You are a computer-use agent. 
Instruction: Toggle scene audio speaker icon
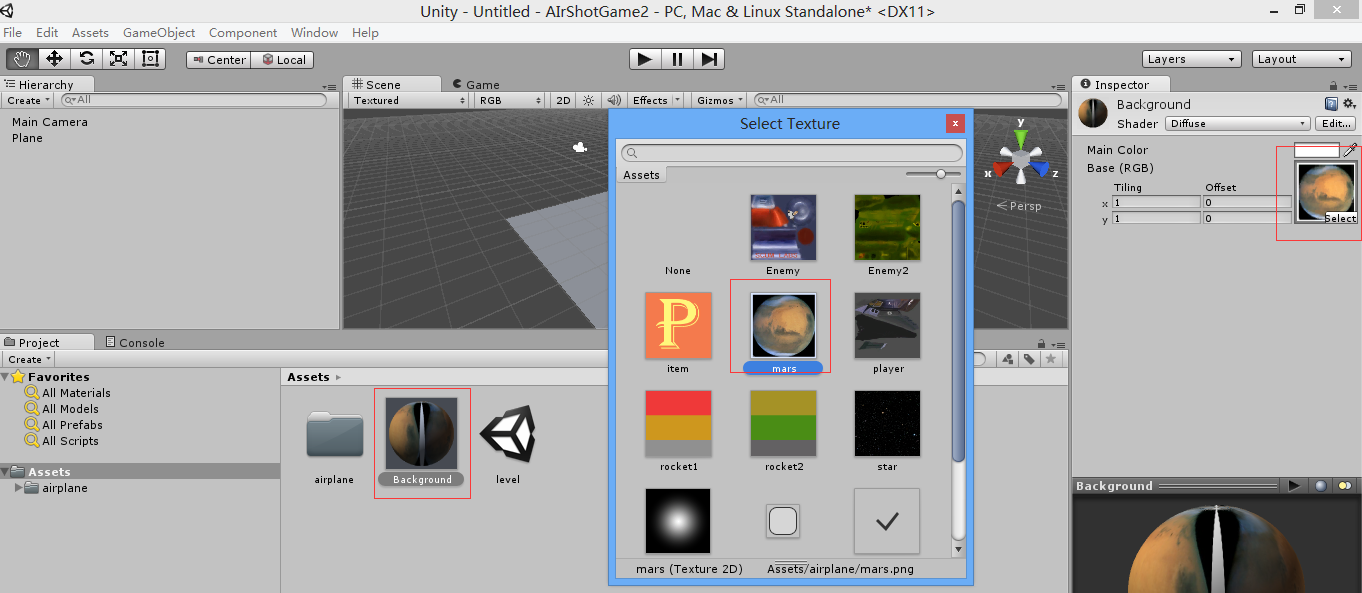point(614,100)
